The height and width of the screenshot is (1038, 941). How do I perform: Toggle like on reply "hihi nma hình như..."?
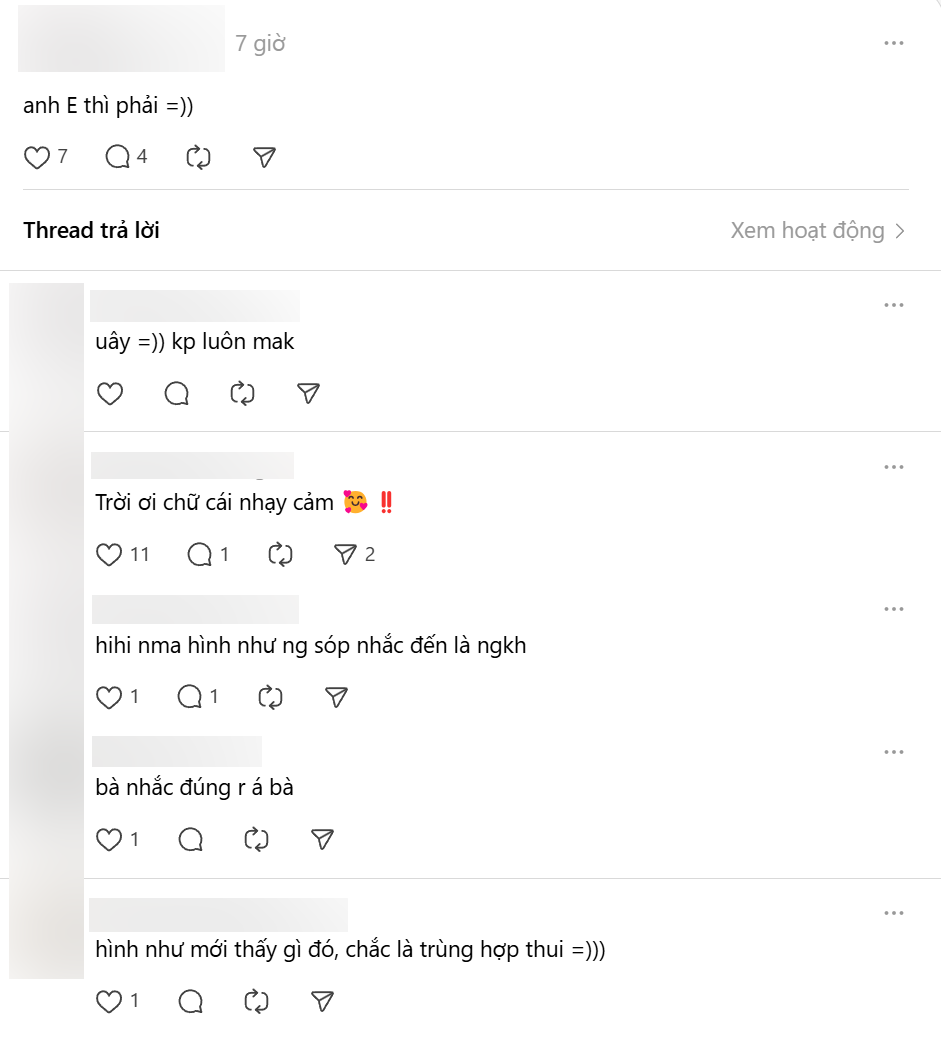[108, 697]
